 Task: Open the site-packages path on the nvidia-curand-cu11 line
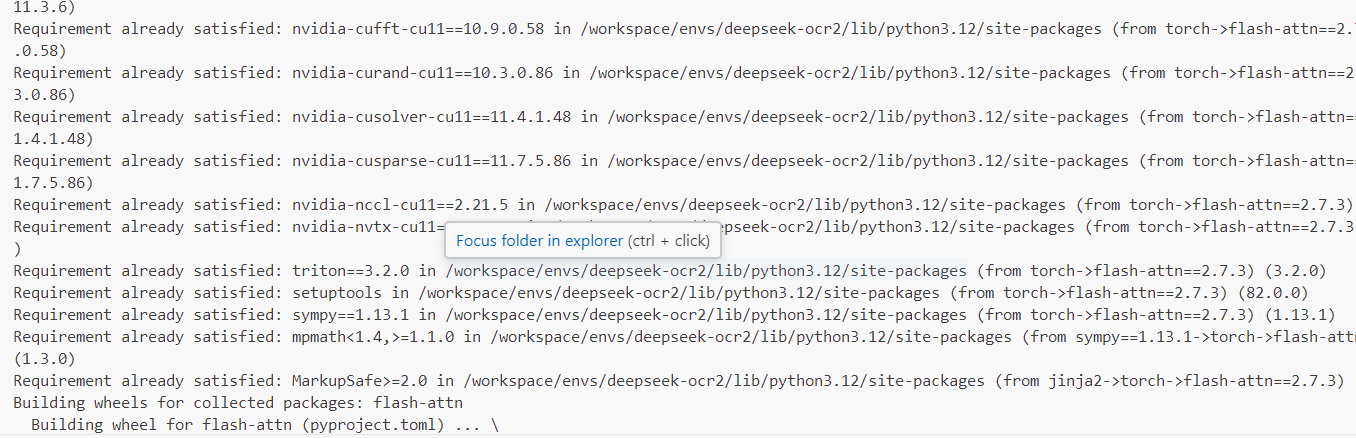point(849,73)
